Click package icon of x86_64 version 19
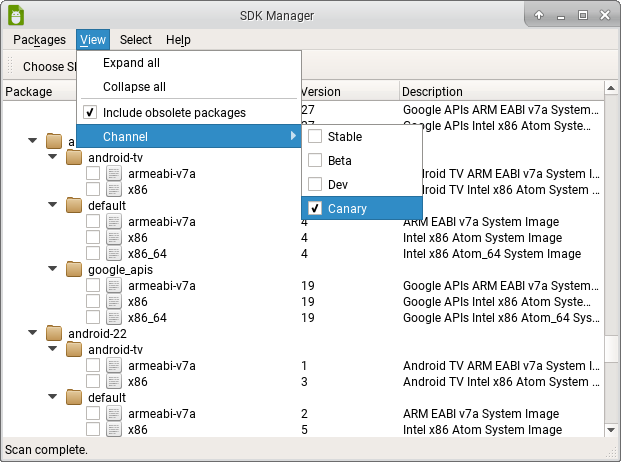Screen dimensions: 621x462 (x=114, y=318)
